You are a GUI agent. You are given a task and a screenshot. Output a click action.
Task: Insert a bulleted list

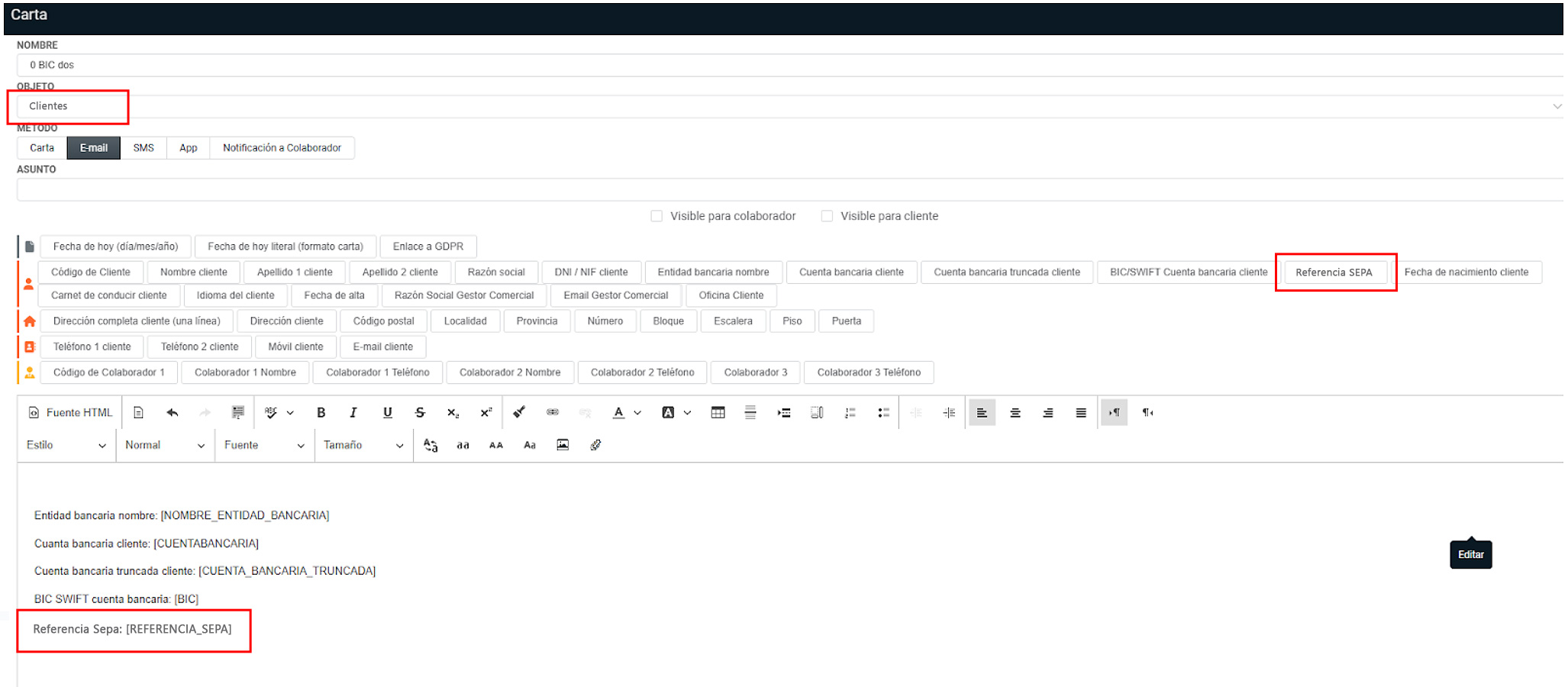tap(883, 413)
